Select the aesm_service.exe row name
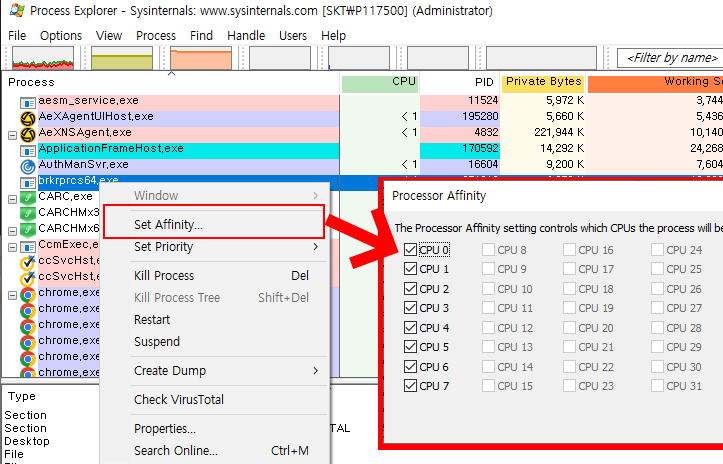The height and width of the screenshot is (464, 723). click(x=89, y=101)
